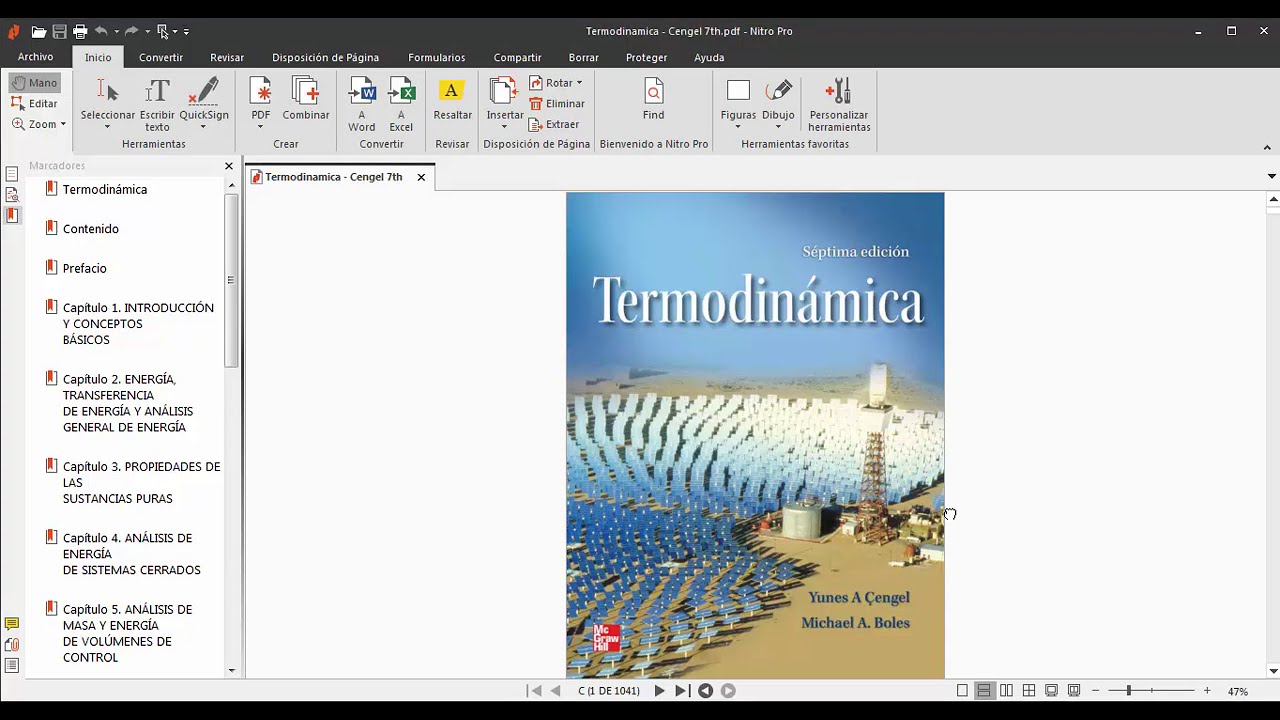Click the zoom in plus button
This screenshot has width=1280, height=720.
click(1207, 691)
